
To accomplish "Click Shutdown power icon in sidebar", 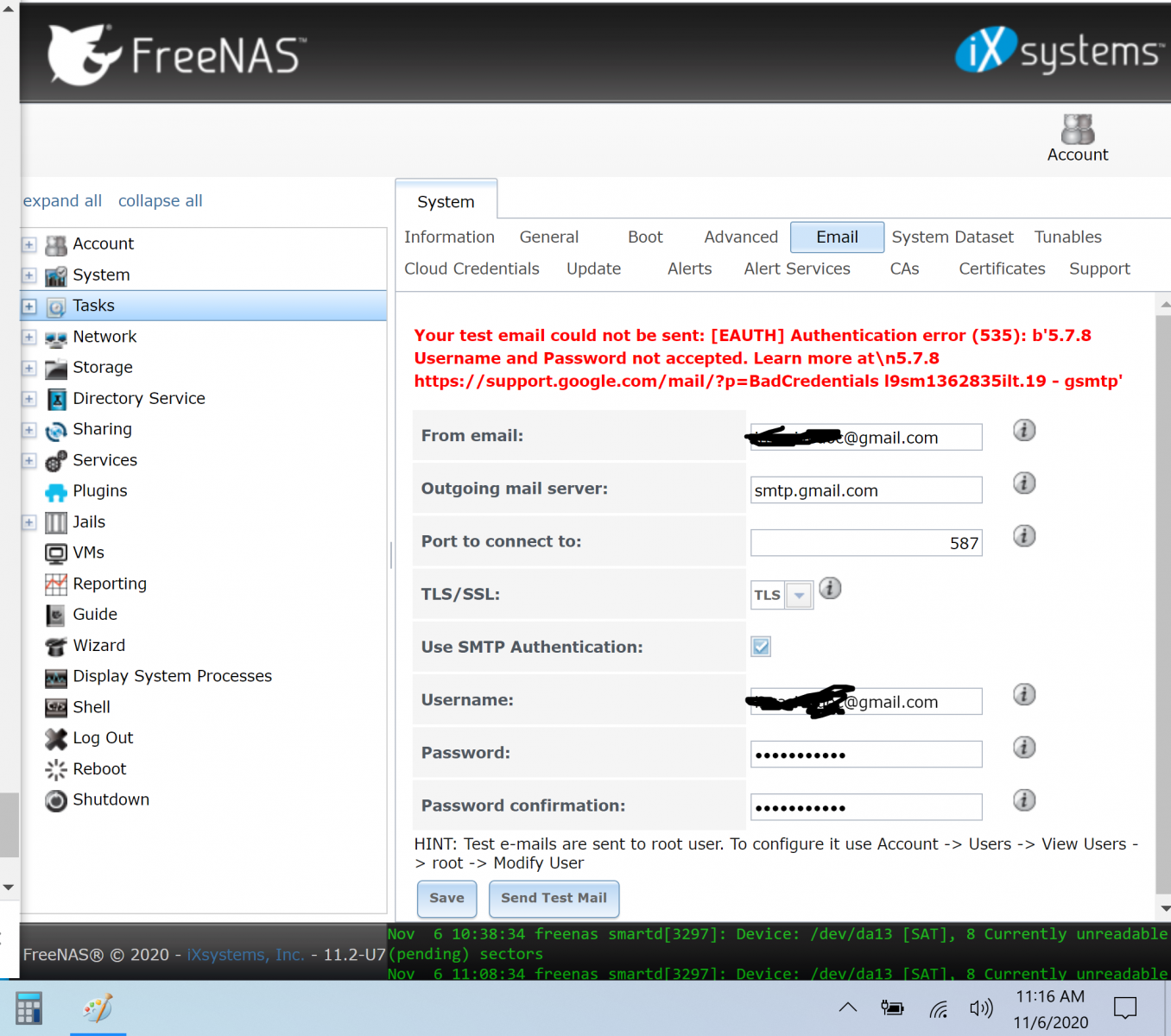I will [56, 800].
